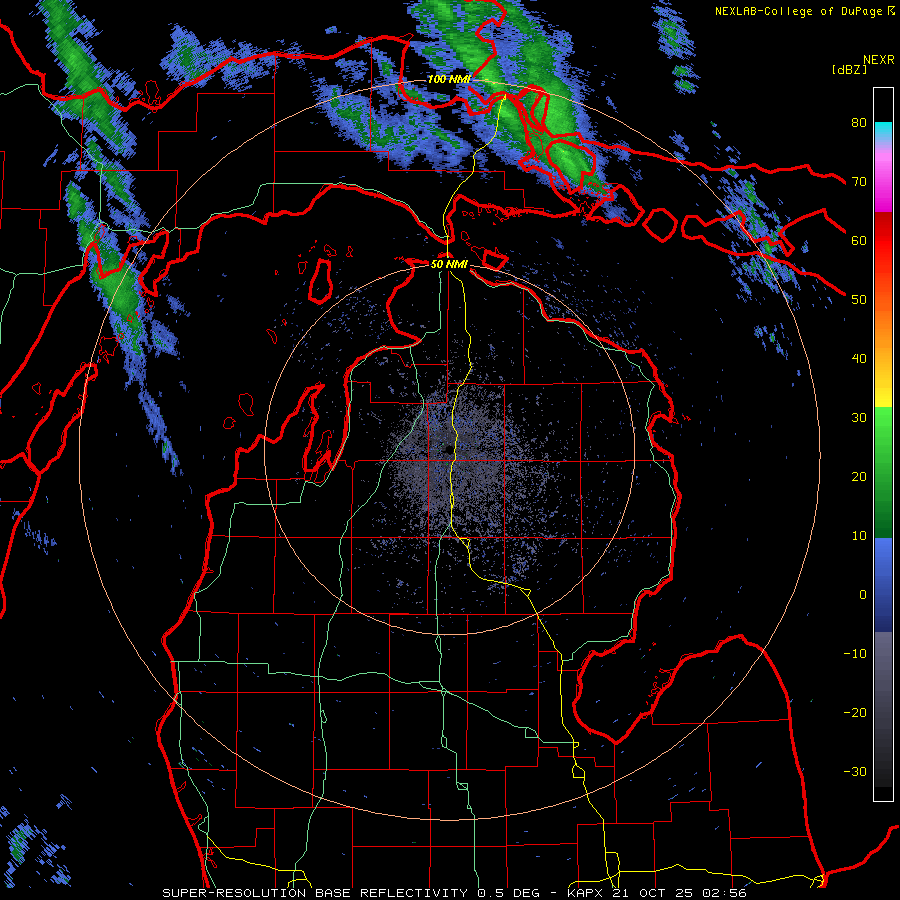Click the 100 NMI range ring label

pyautogui.click(x=449, y=79)
